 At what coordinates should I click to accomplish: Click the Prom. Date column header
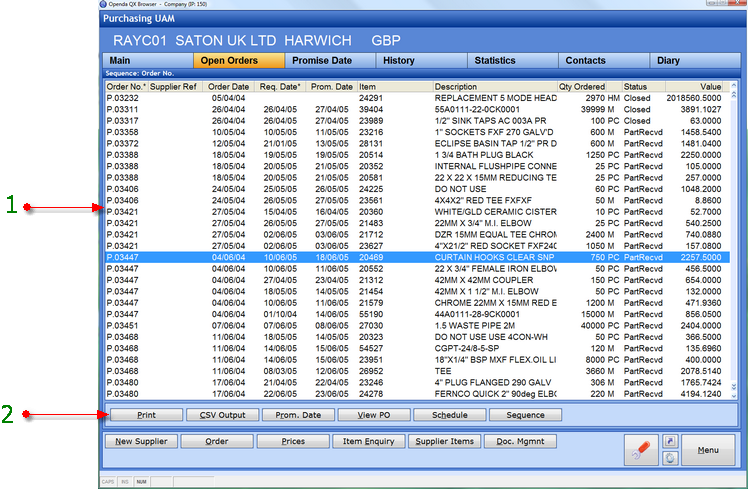[331, 87]
